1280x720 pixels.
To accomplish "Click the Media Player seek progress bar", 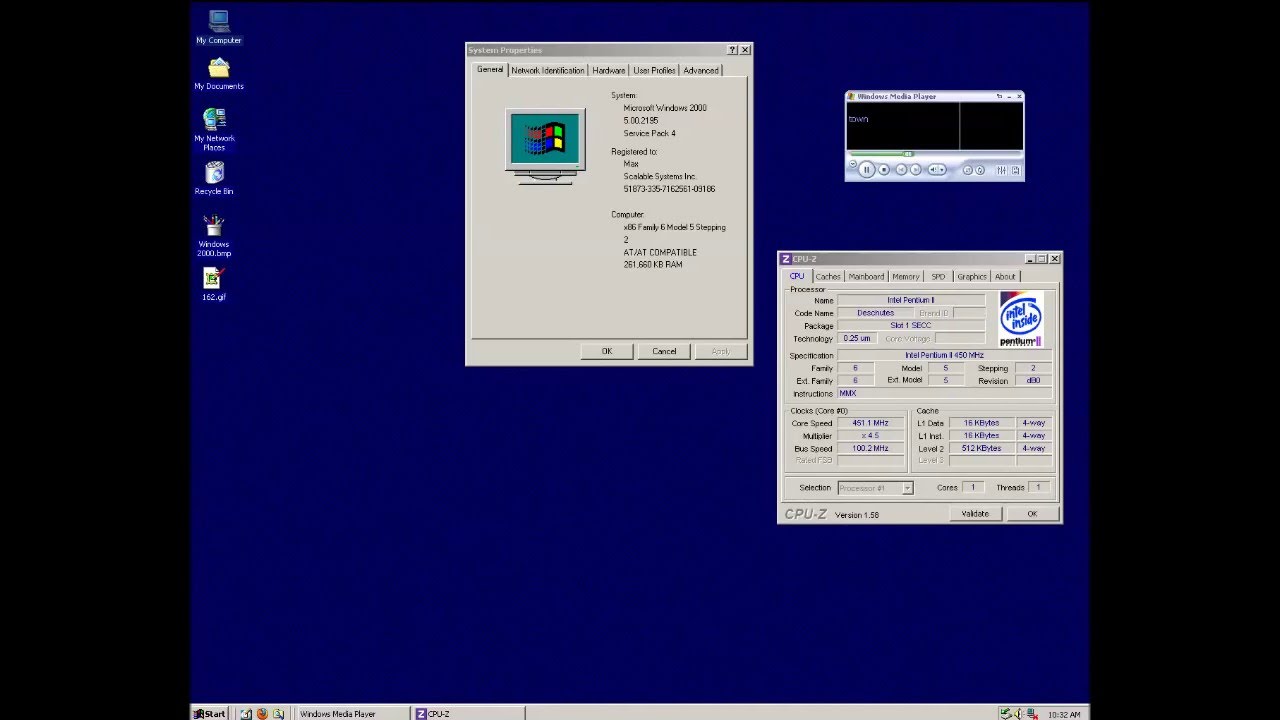I will click(935, 154).
